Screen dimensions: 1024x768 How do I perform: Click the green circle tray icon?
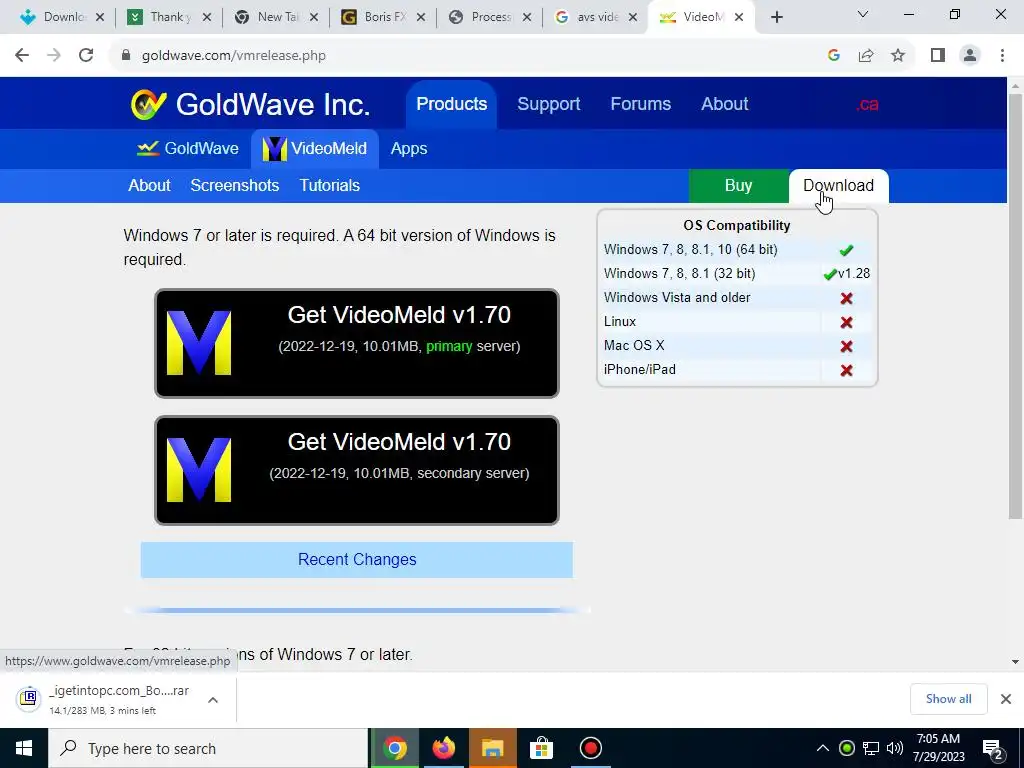pos(846,748)
